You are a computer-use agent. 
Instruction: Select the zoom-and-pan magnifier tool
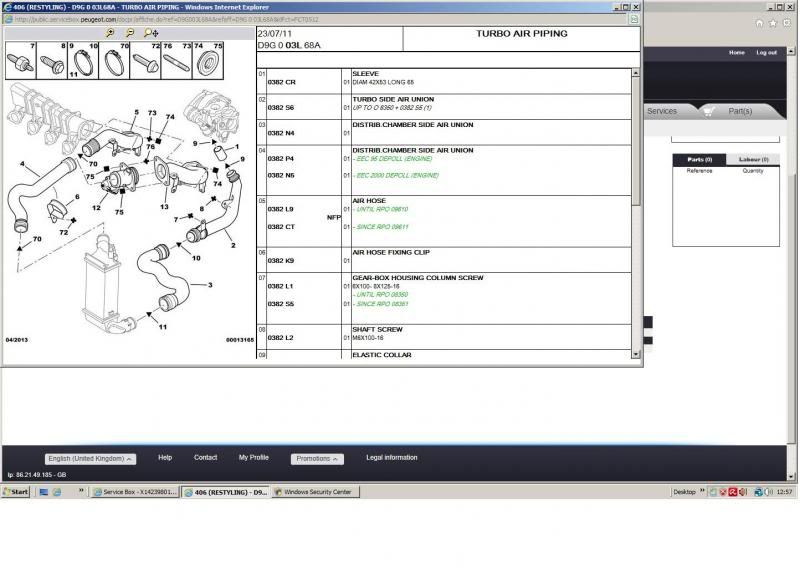[x=151, y=33]
